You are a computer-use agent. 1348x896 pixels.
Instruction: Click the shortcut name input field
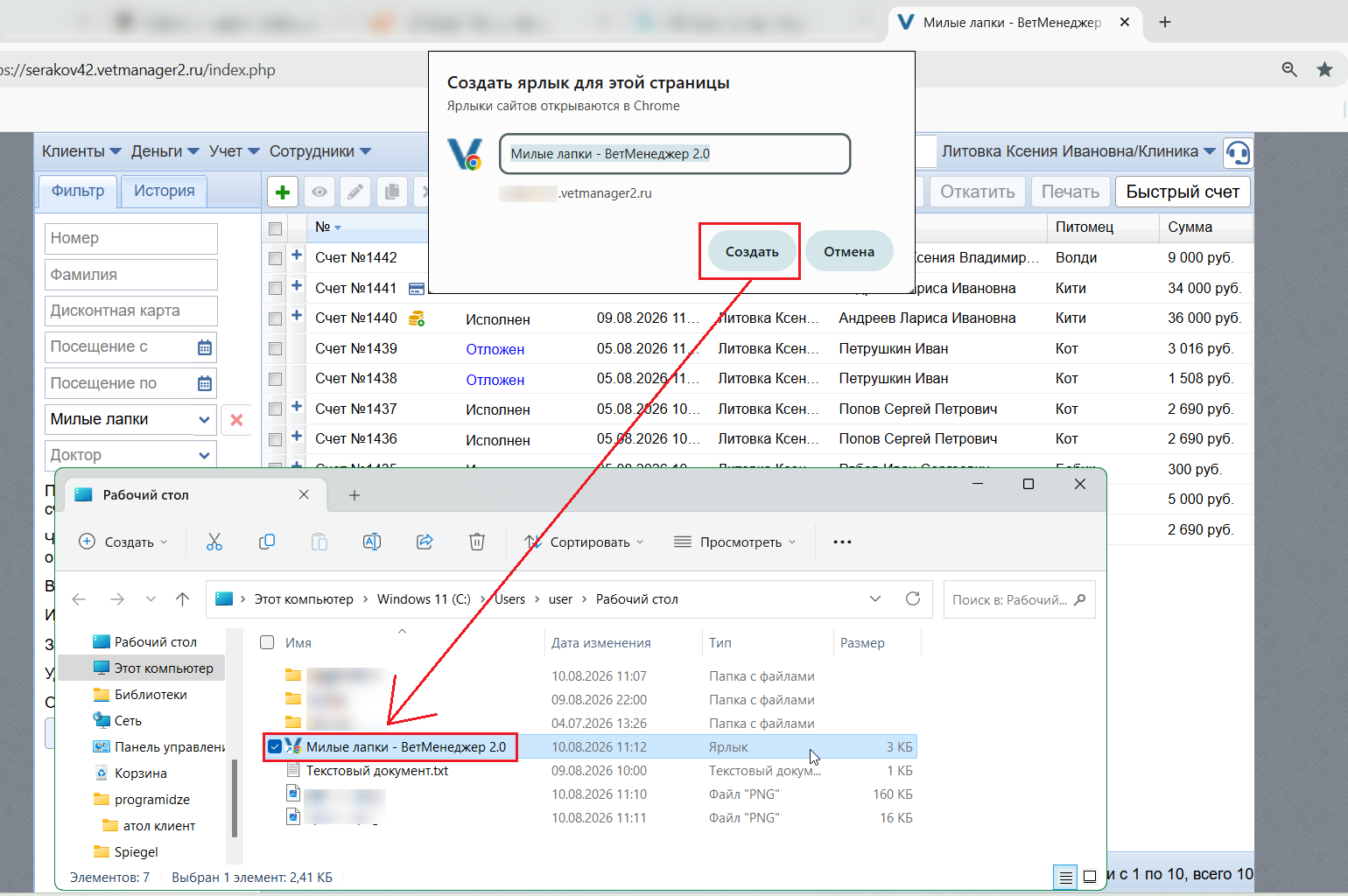click(x=675, y=154)
